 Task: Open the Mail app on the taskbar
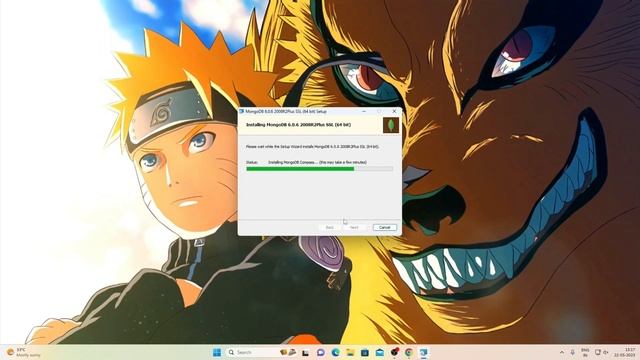click(x=380, y=352)
